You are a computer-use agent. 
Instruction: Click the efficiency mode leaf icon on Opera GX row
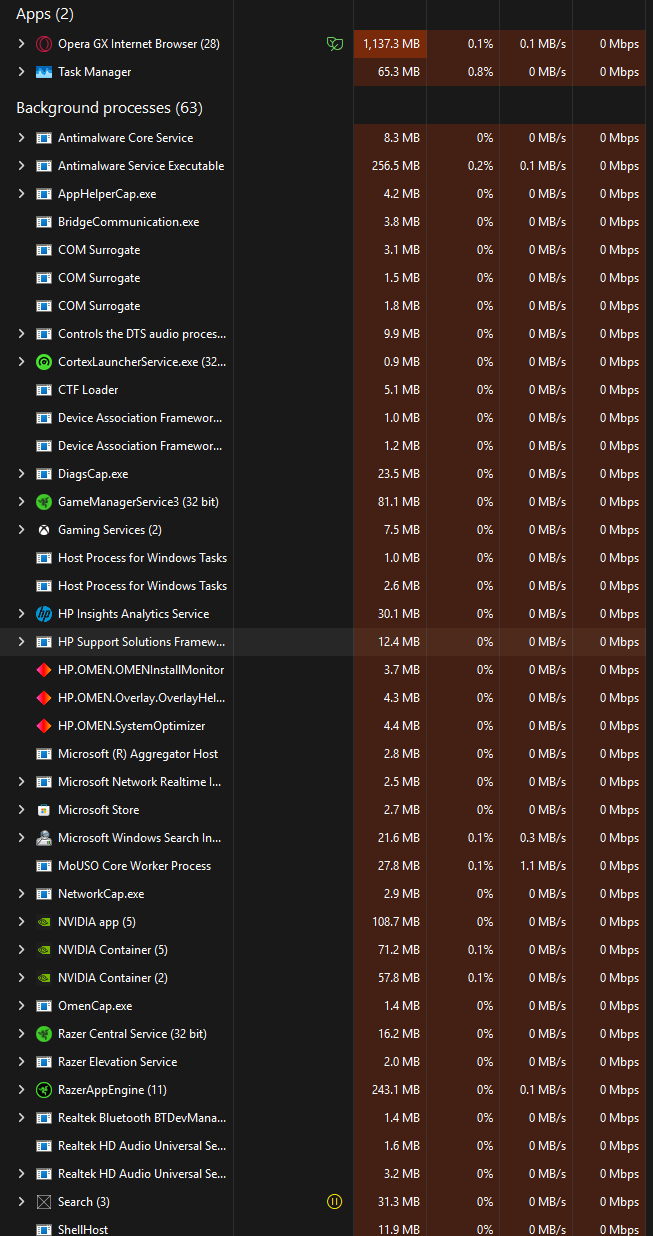(x=335, y=44)
